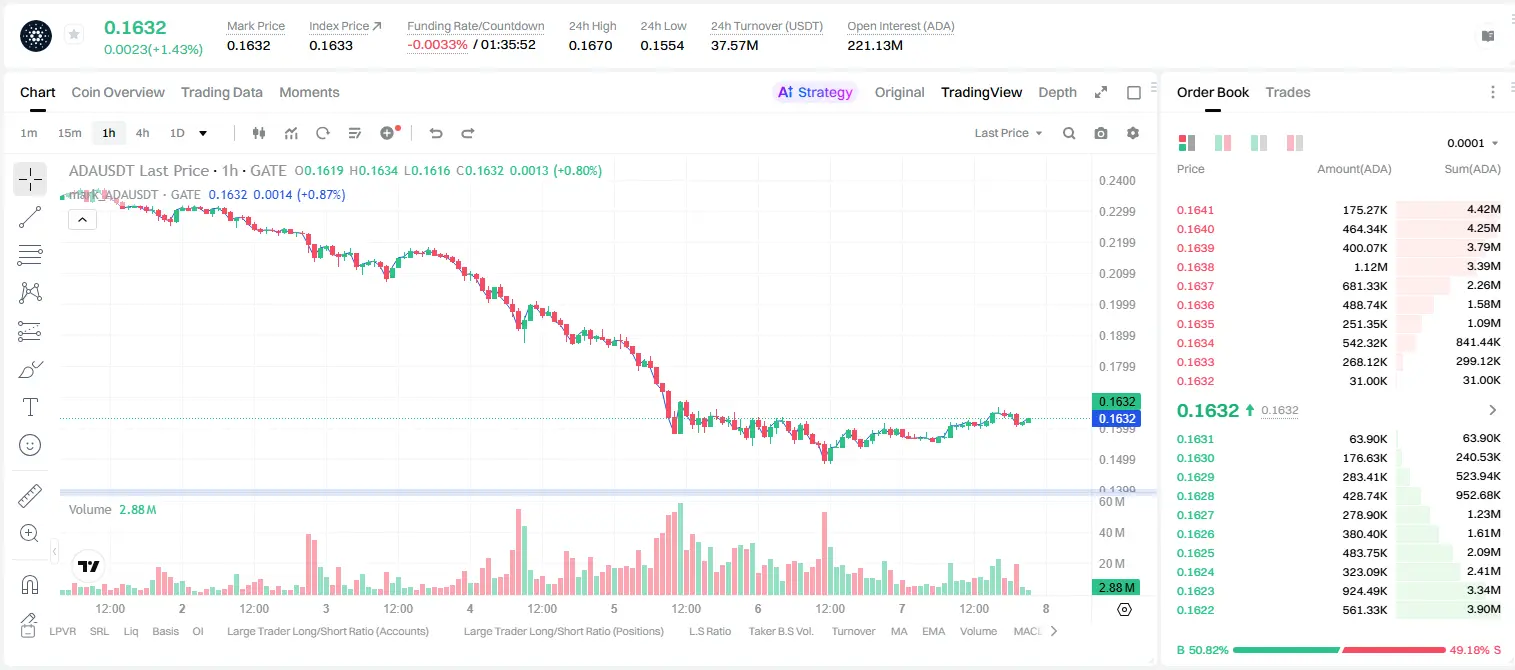Select the trend line drawing tool
1515x670 pixels.
30,217
